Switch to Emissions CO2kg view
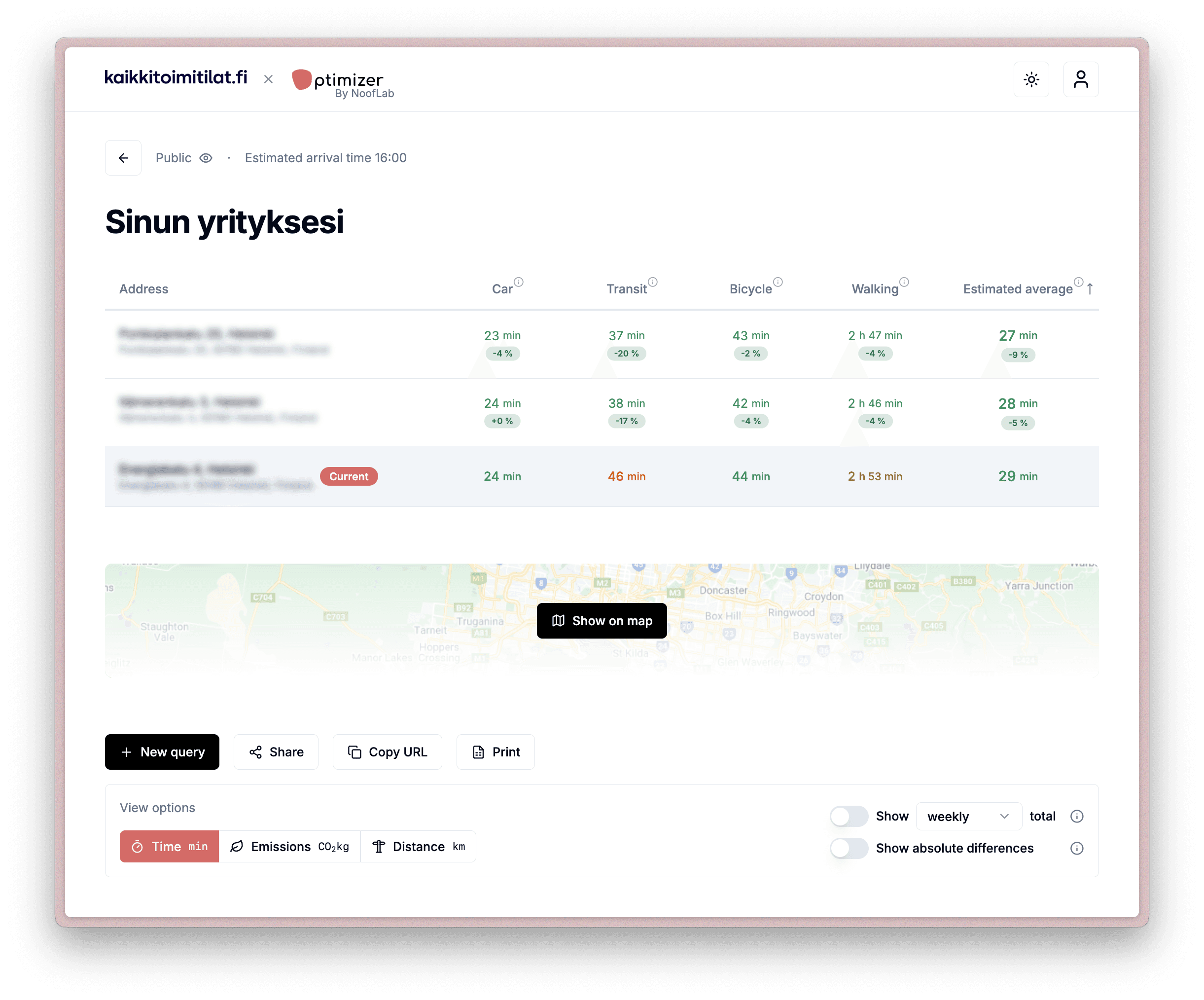 pyautogui.click(x=289, y=846)
